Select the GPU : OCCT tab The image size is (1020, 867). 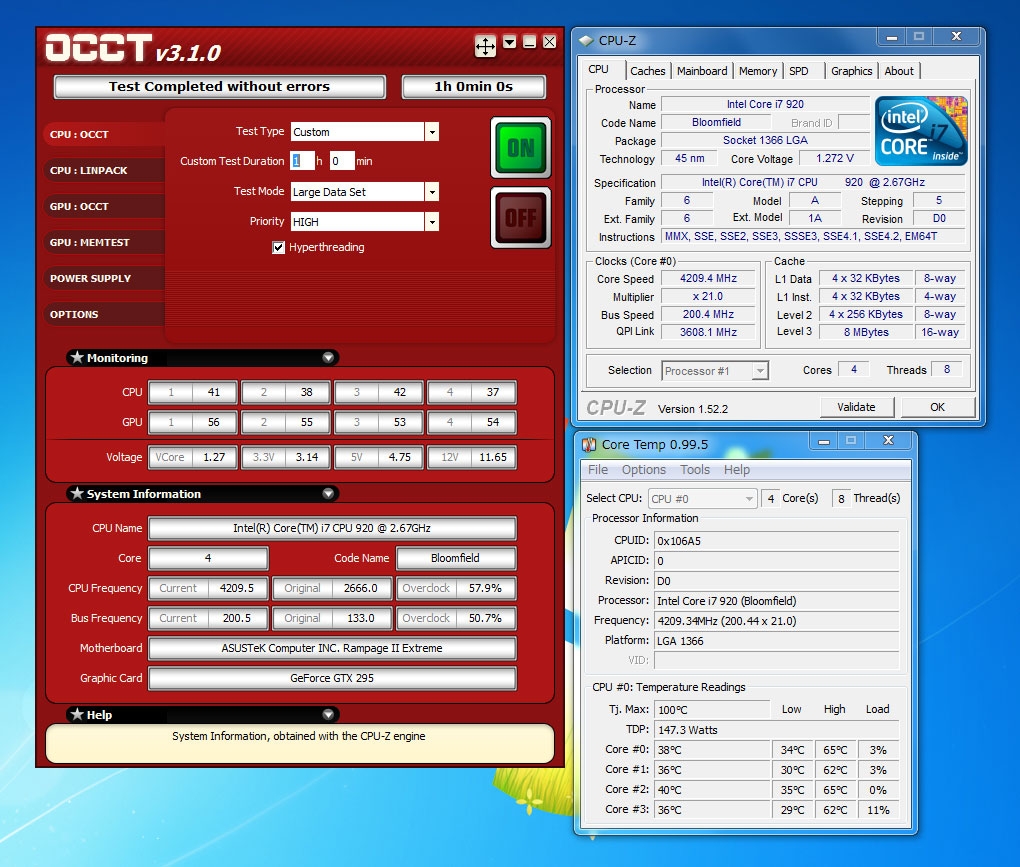click(x=104, y=206)
